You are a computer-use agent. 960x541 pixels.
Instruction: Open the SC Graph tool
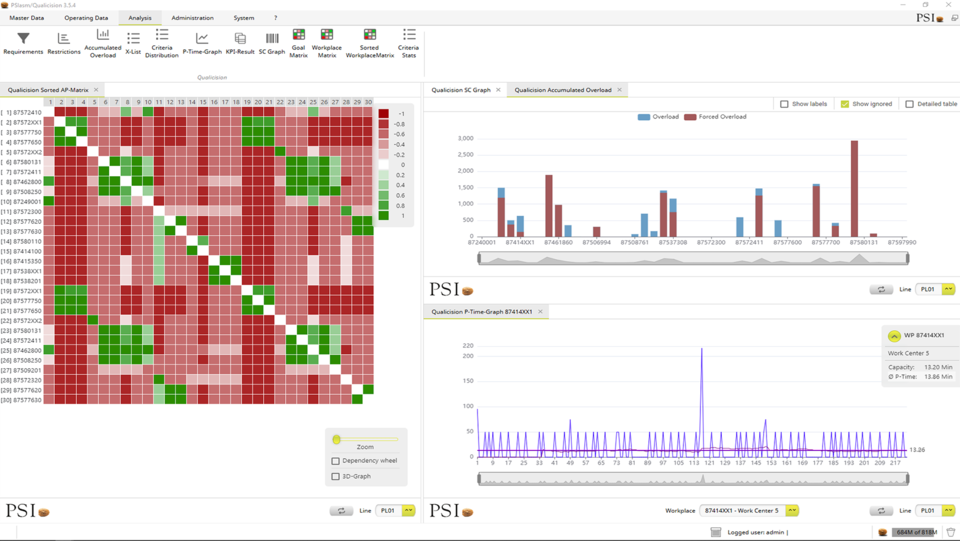[272, 44]
